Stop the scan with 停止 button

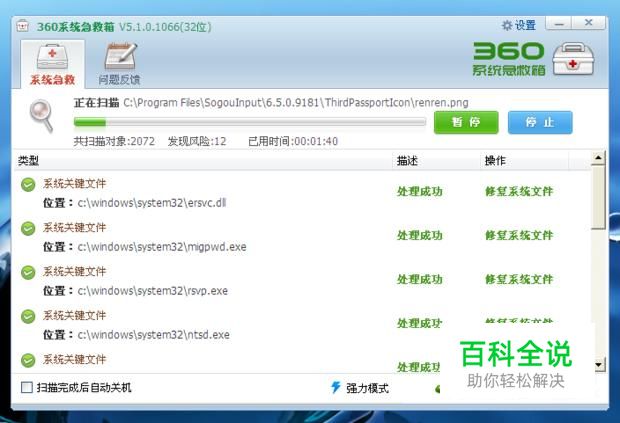540,123
